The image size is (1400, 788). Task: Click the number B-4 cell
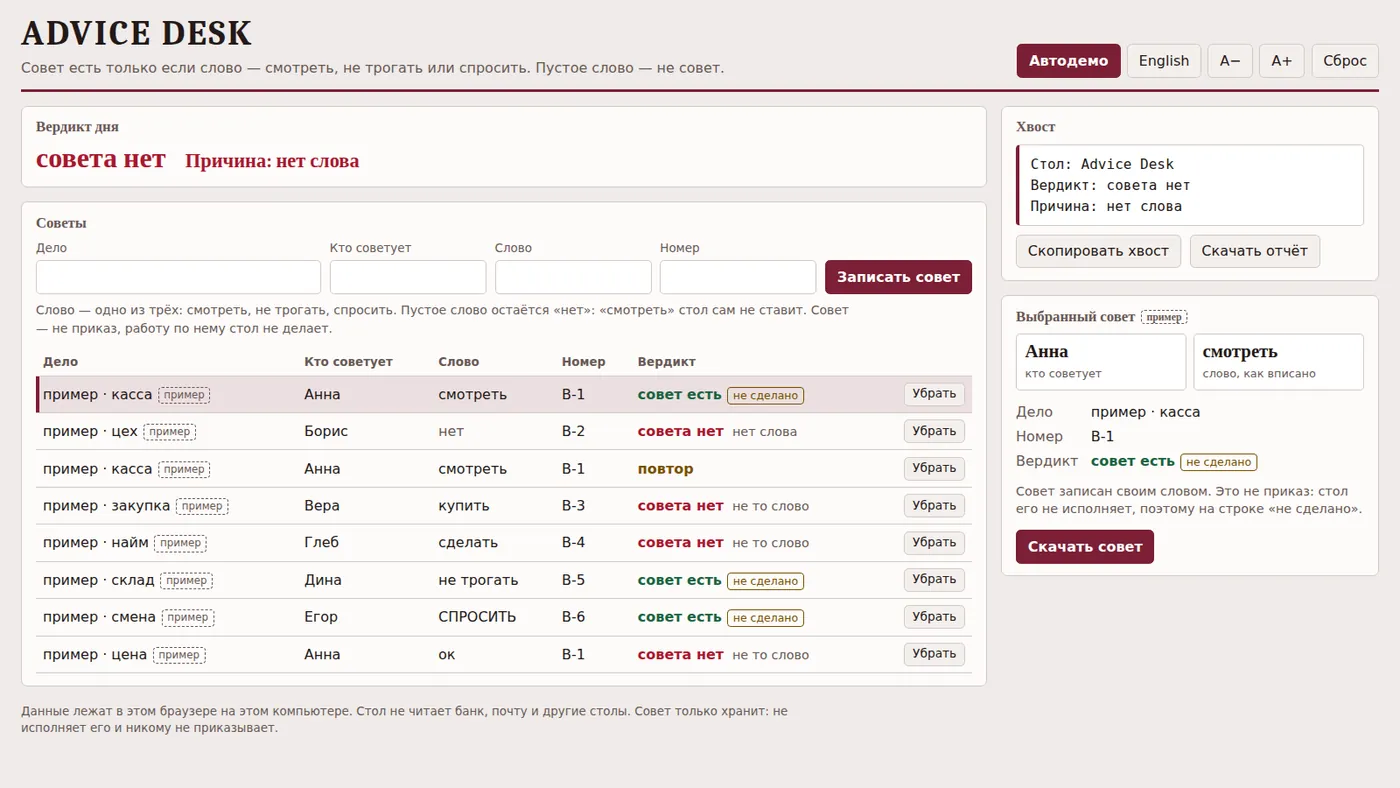pos(573,543)
